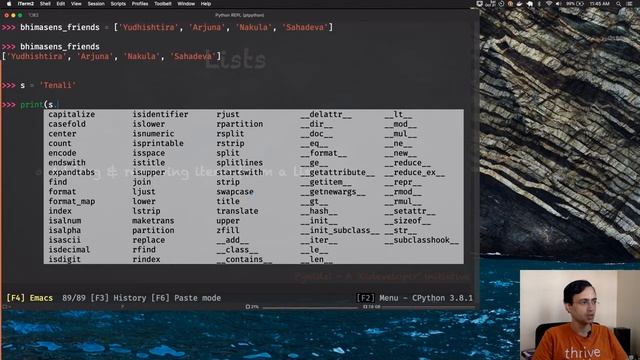Select 'count' completion entry
This screenshot has width=640, height=360.
(60, 143)
